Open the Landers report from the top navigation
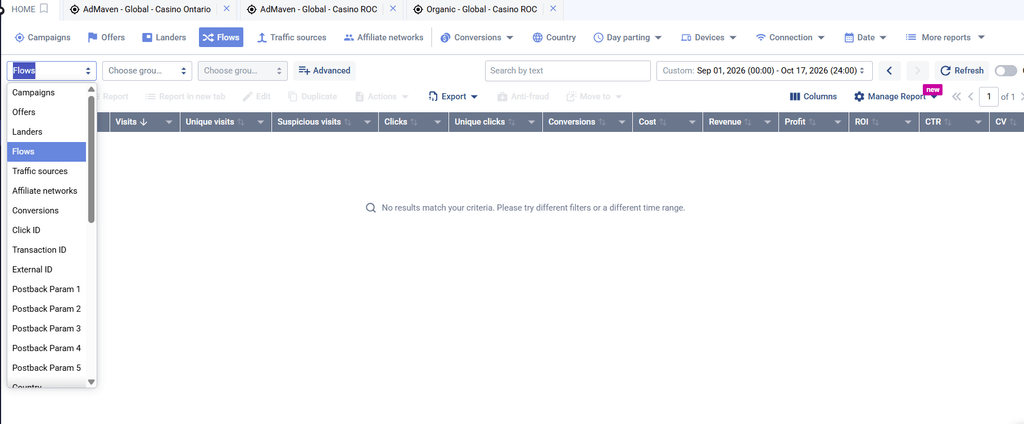Viewport: 1024px width, 424px height. pos(165,37)
